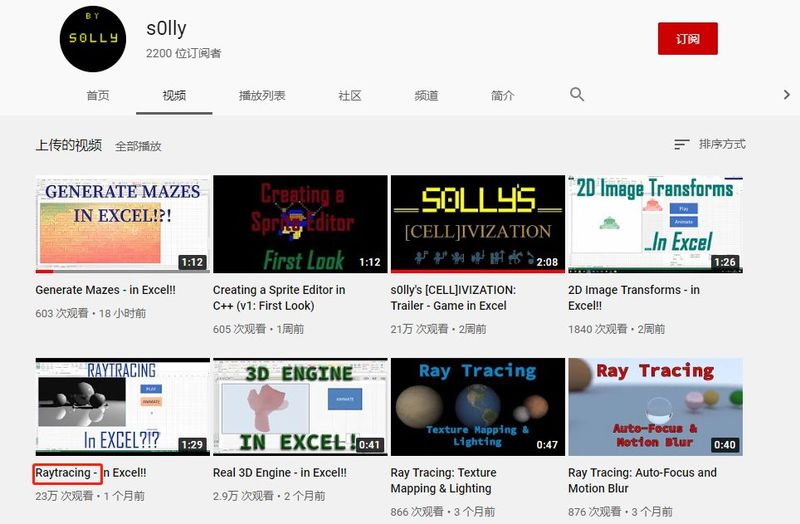Open the 排序方式 sort menu
This screenshot has height=524, width=800.
click(710, 144)
